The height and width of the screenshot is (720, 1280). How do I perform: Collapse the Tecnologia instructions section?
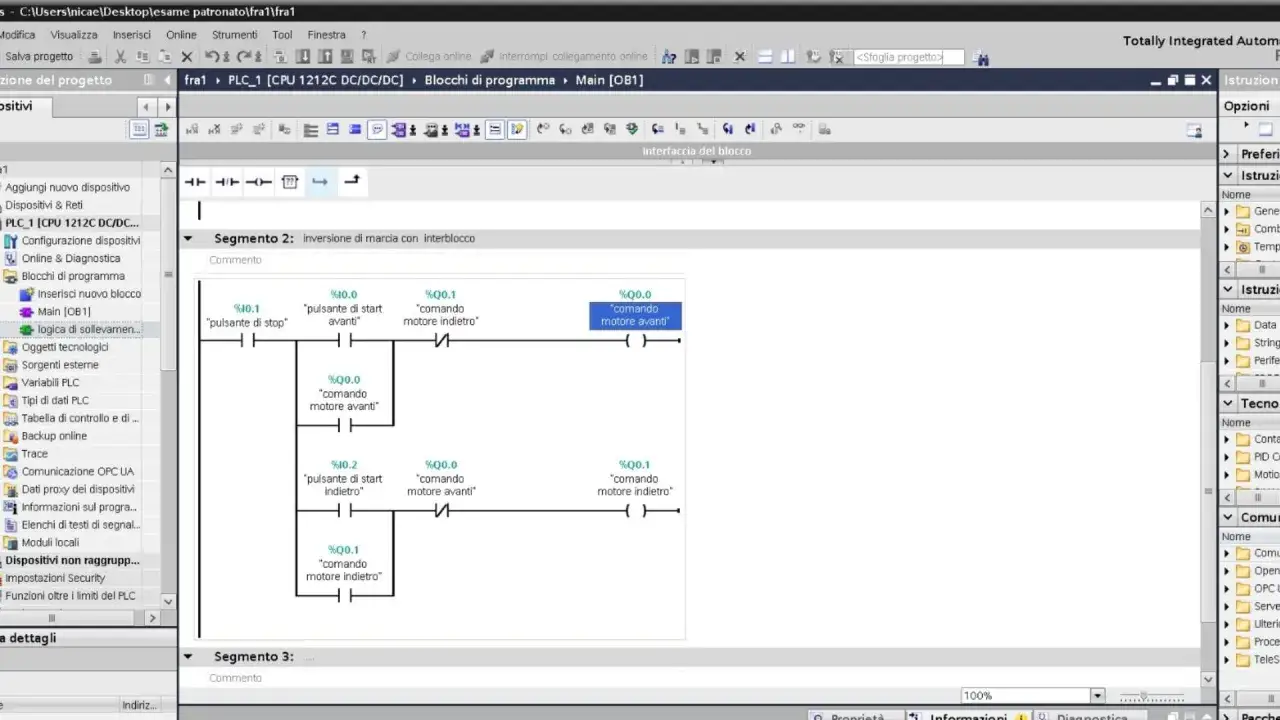1227,403
